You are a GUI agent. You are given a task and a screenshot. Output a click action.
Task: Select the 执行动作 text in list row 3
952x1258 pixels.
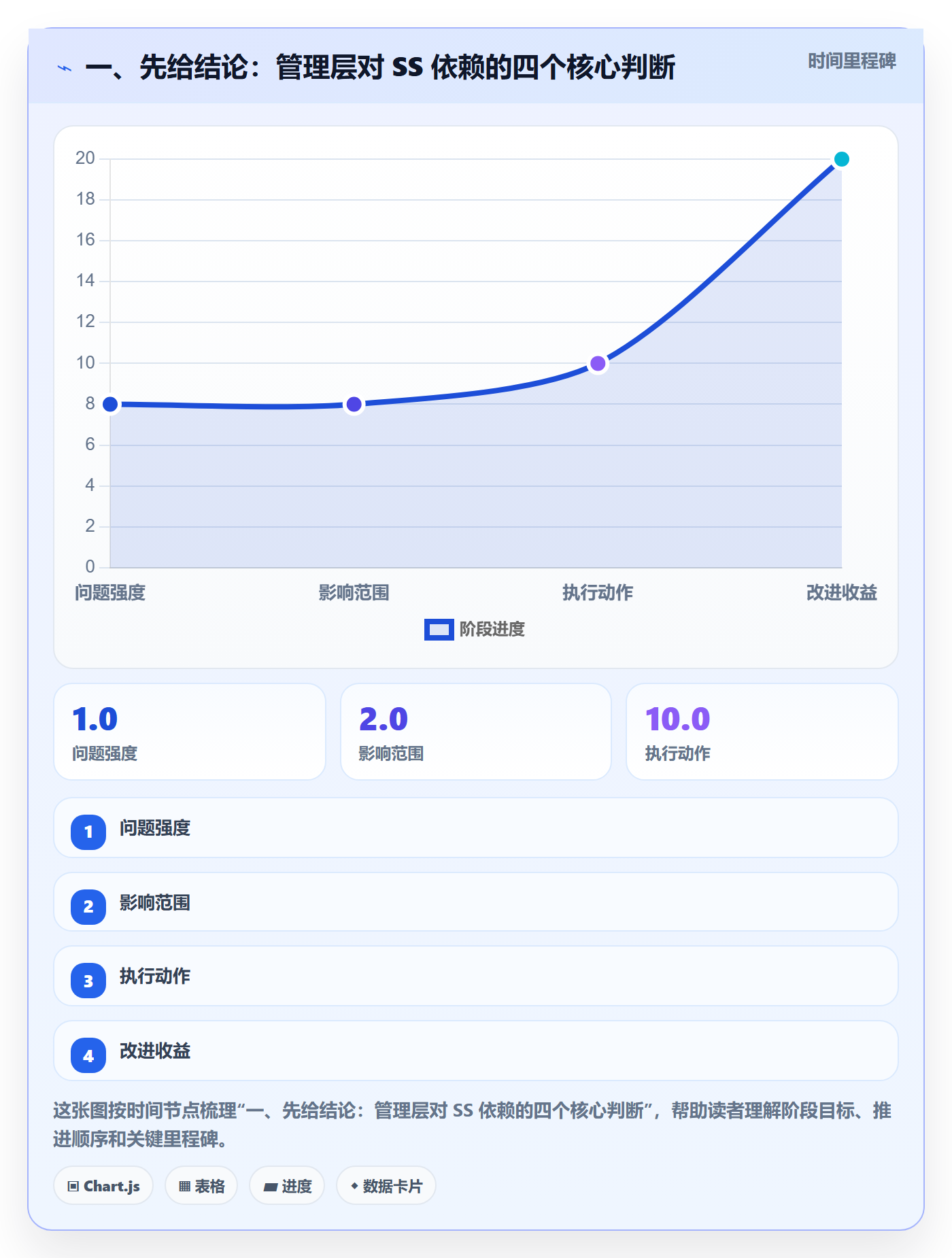155,976
